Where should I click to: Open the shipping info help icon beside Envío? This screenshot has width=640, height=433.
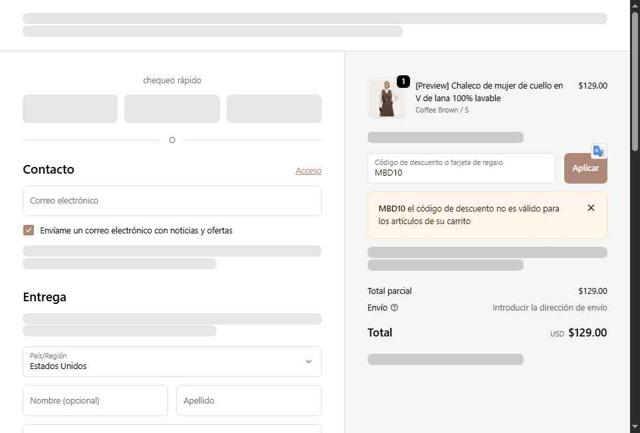click(394, 308)
